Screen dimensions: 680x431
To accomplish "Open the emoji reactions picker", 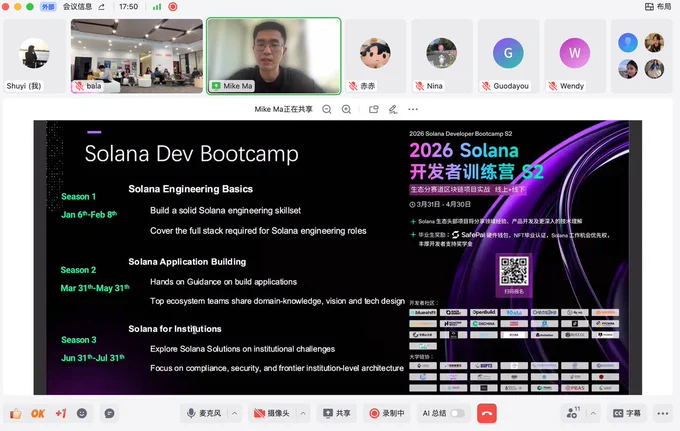I will coord(82,414).
